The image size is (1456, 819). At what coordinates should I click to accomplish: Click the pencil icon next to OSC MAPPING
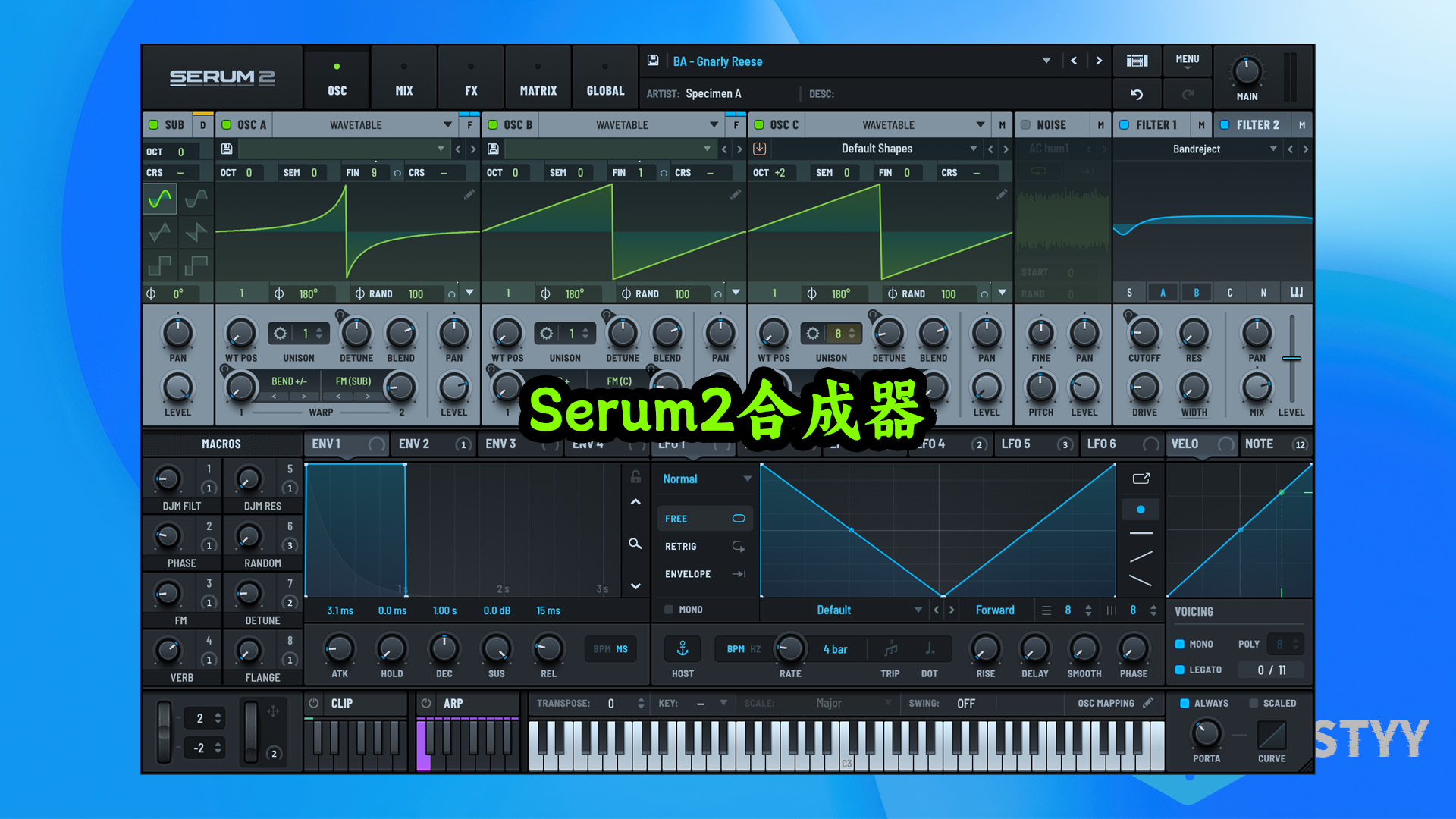click(1147, 703)
